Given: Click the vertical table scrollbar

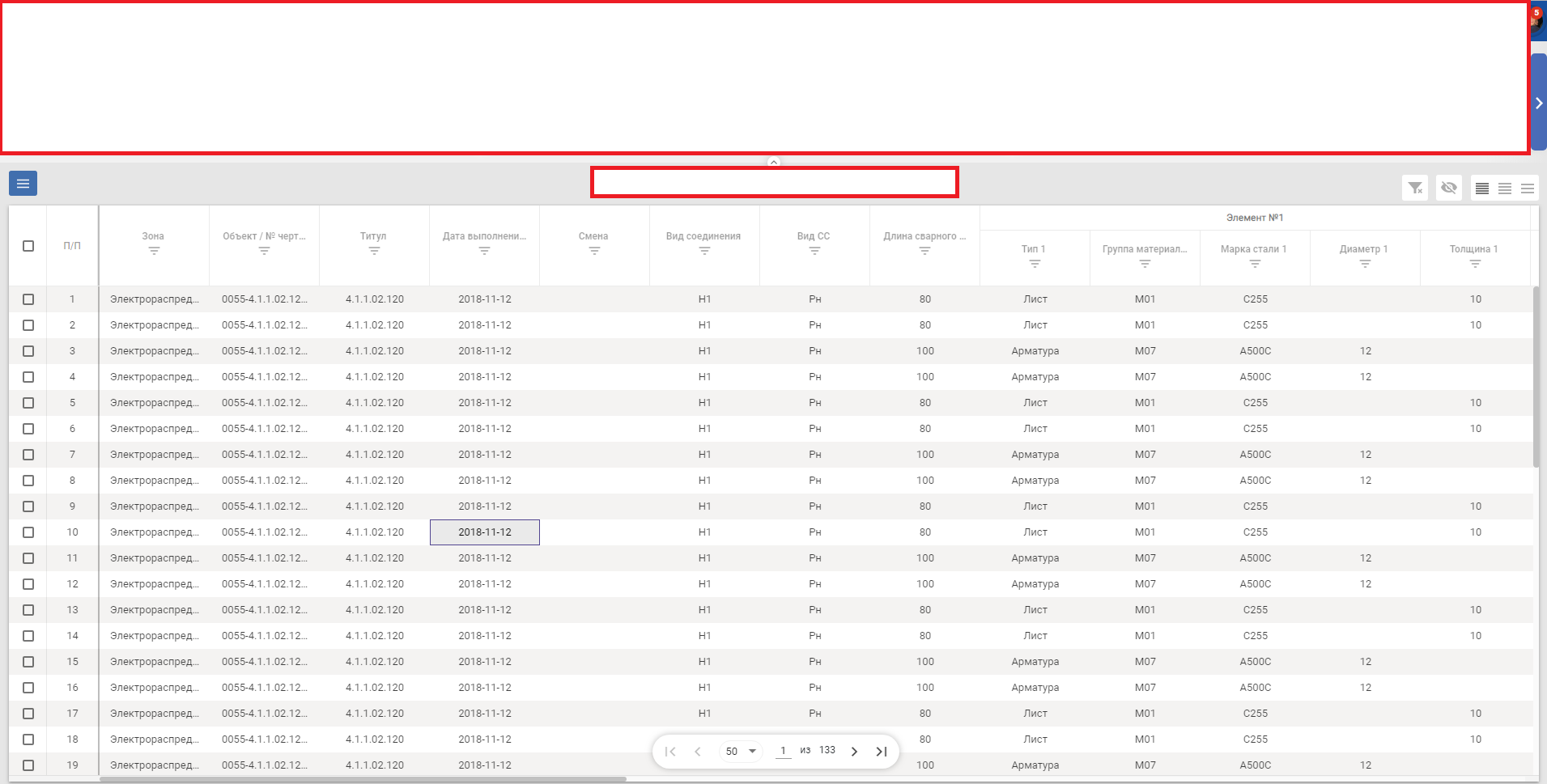Looking at the screenshot, I should click(x=1536, y=376).
